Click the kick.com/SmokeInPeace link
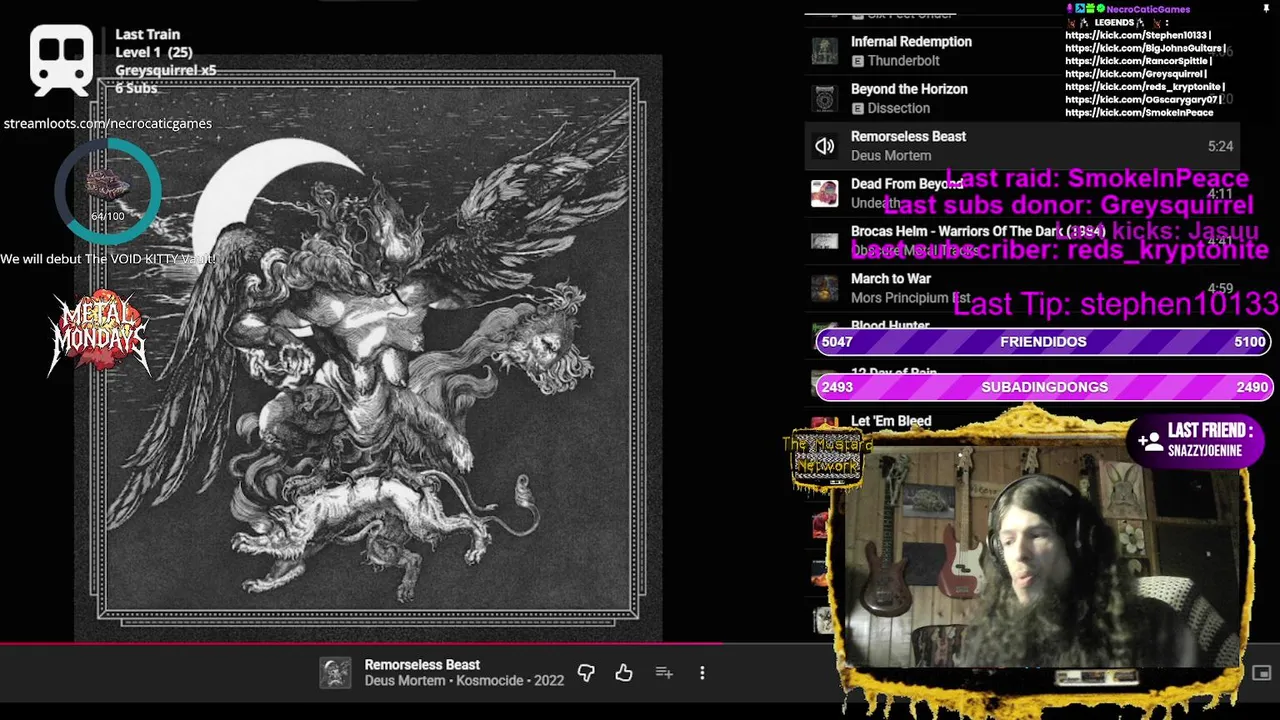The height and width of the screenshot is (720, 1280). 1139,113
